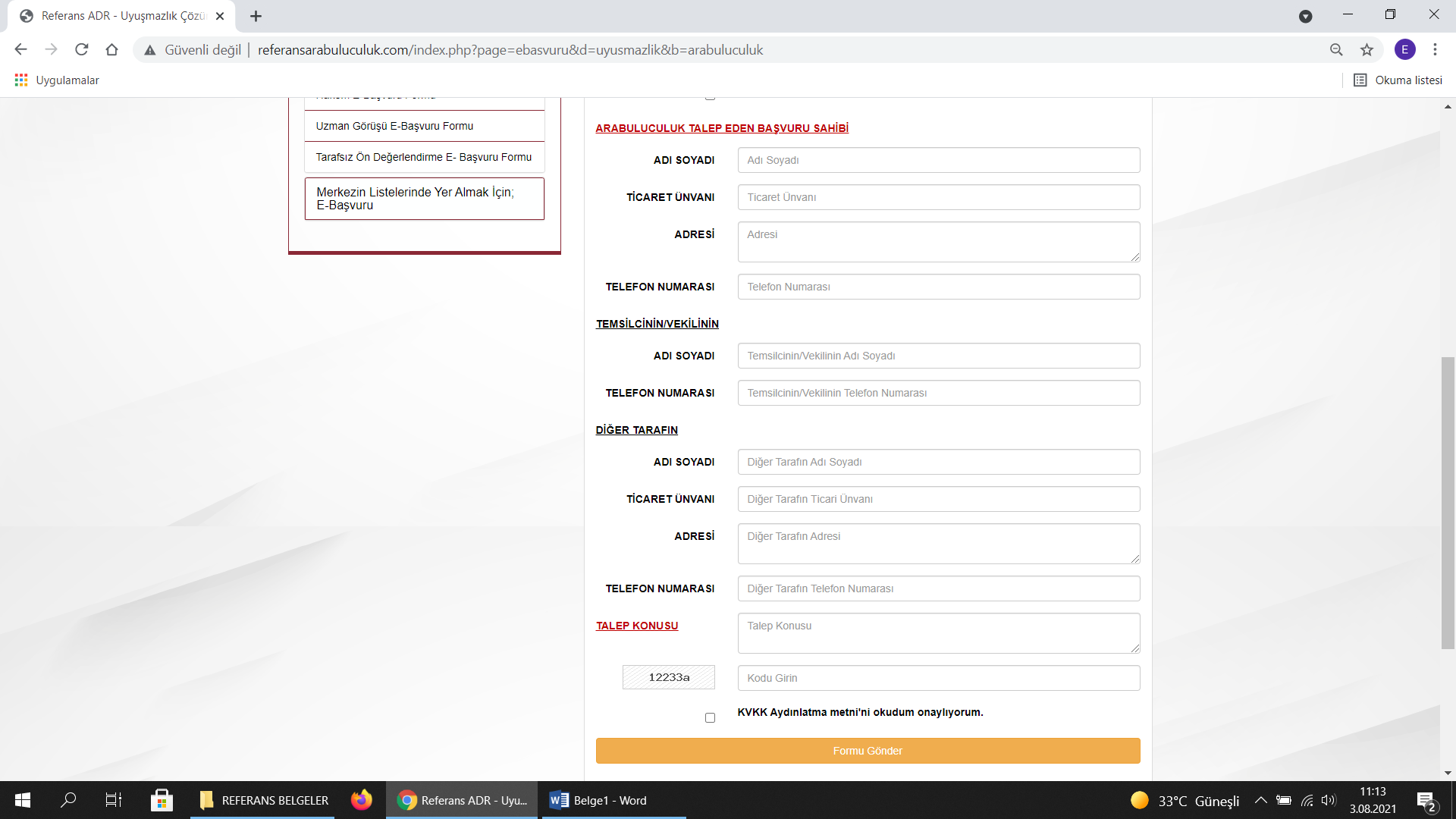The image size is (1456, 819).
Task: Open Tarafsız Ön Değerlendirme E-Başvuru Formu
Action: click(423, 157)
